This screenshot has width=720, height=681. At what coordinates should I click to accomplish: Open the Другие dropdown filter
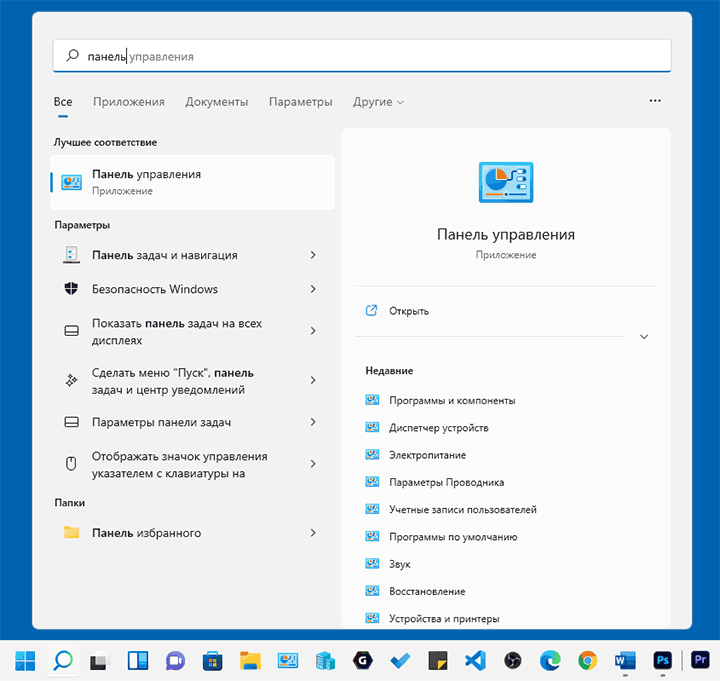378,101
